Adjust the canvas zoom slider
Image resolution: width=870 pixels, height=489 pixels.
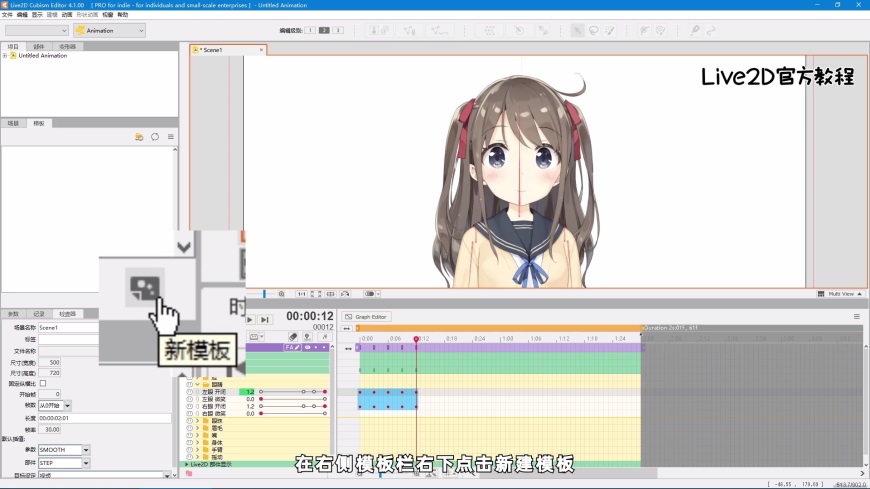tap(265, 294)
